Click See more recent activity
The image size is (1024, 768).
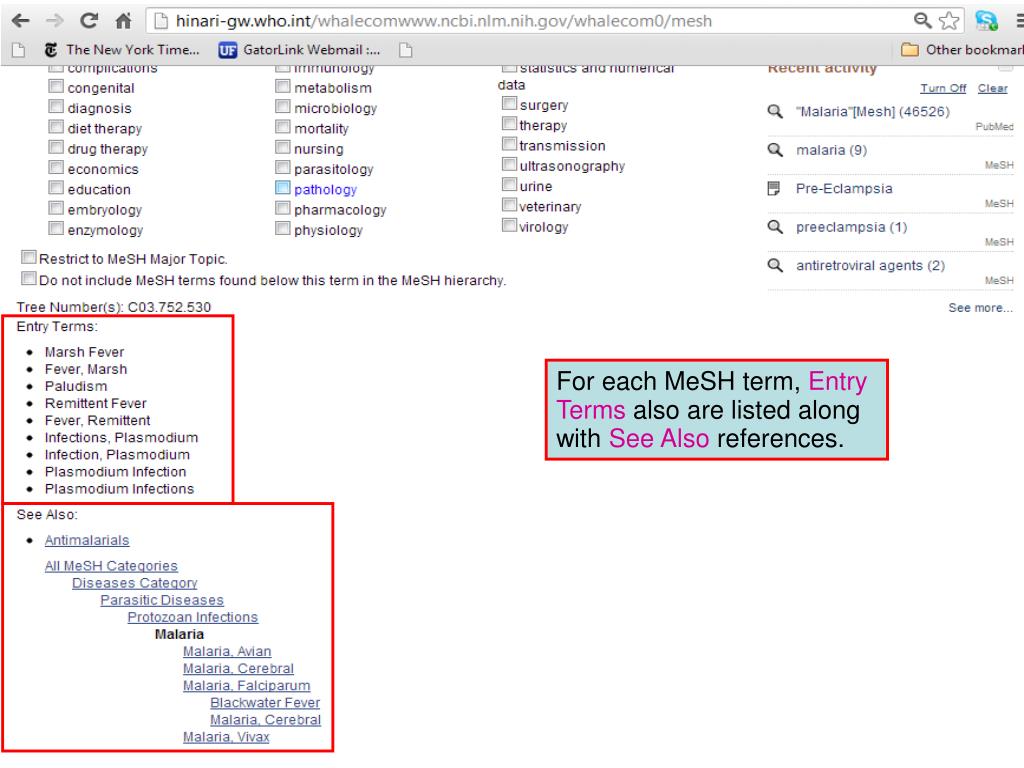[x=980, y=308]
